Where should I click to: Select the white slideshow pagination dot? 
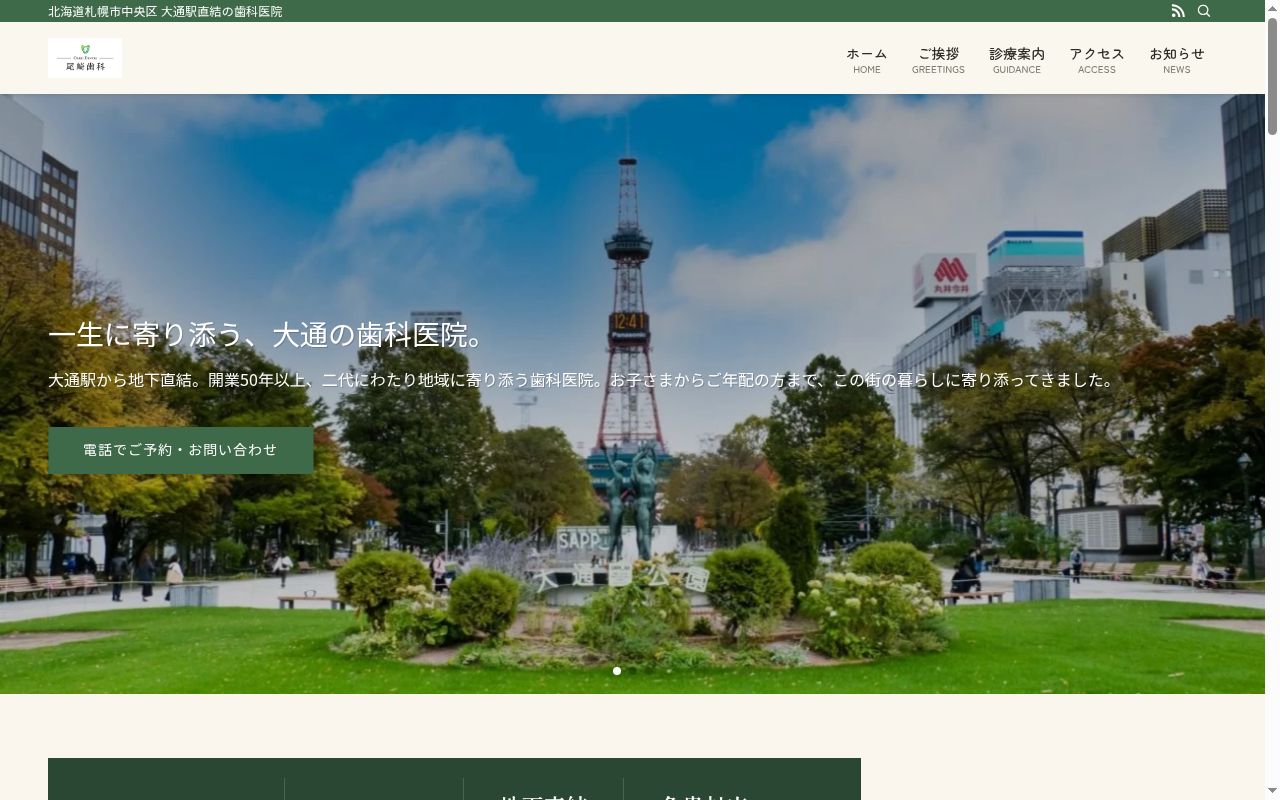point(617,671)
